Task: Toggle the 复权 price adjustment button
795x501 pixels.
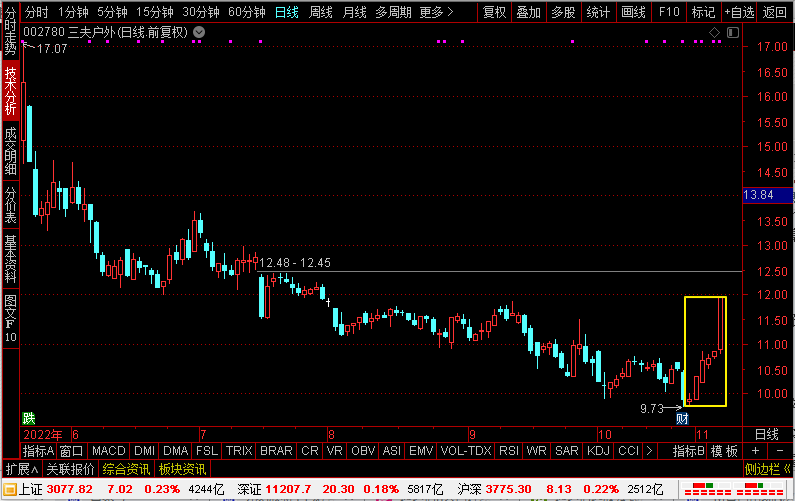Action: point(494,12)
